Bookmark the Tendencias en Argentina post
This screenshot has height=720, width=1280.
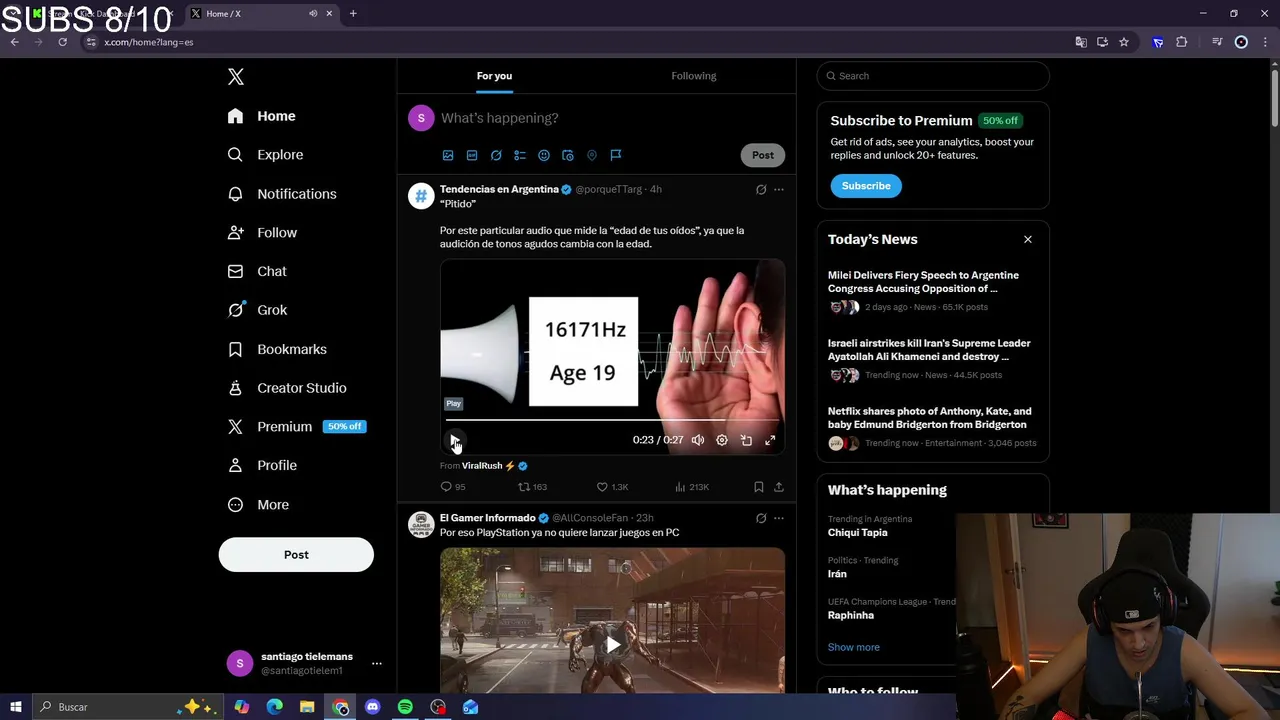tap(759, 487)
